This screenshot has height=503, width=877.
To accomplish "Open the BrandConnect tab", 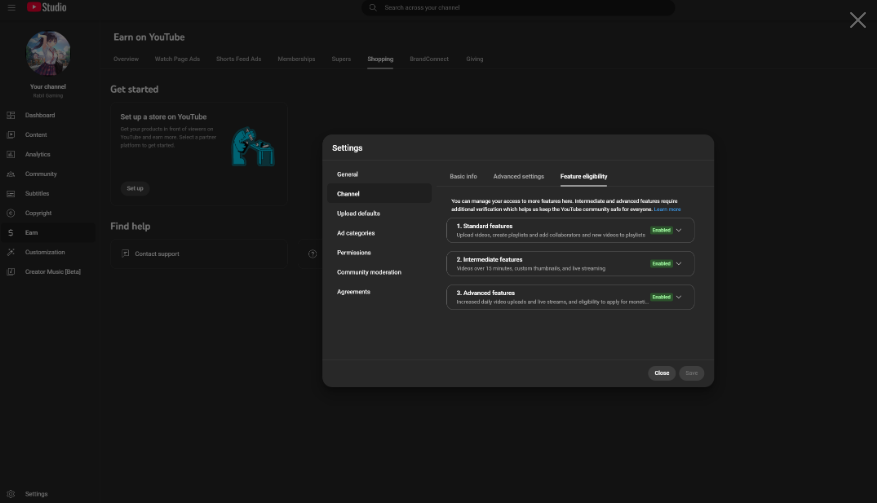I will point(429,59).
